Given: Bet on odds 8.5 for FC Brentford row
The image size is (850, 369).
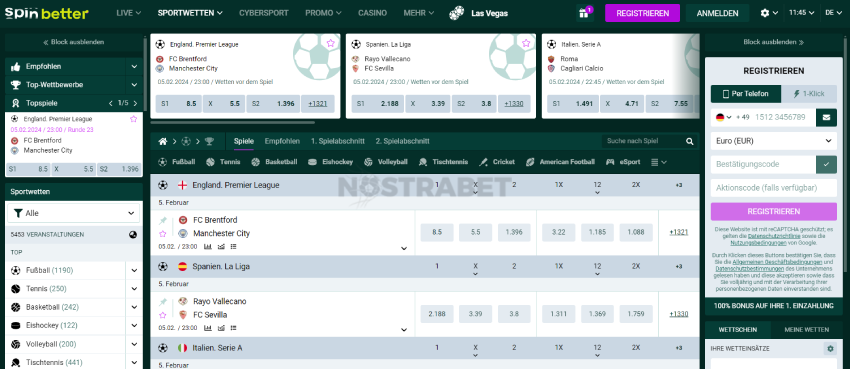Looking at the screenshot, I should pos(437,232).
